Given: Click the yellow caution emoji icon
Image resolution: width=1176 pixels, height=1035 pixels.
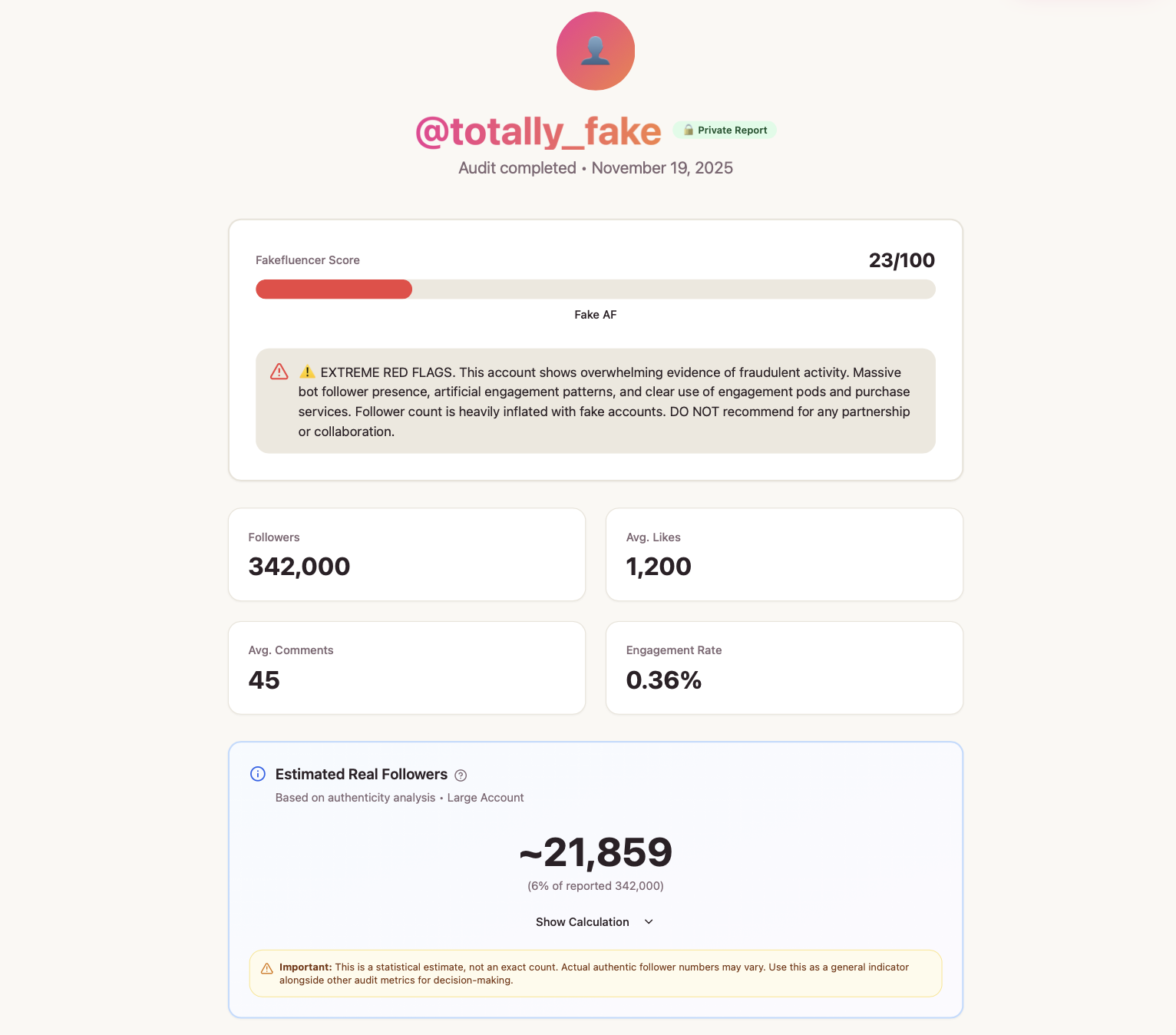Looking at the screenshot, I should pos(307,372).
